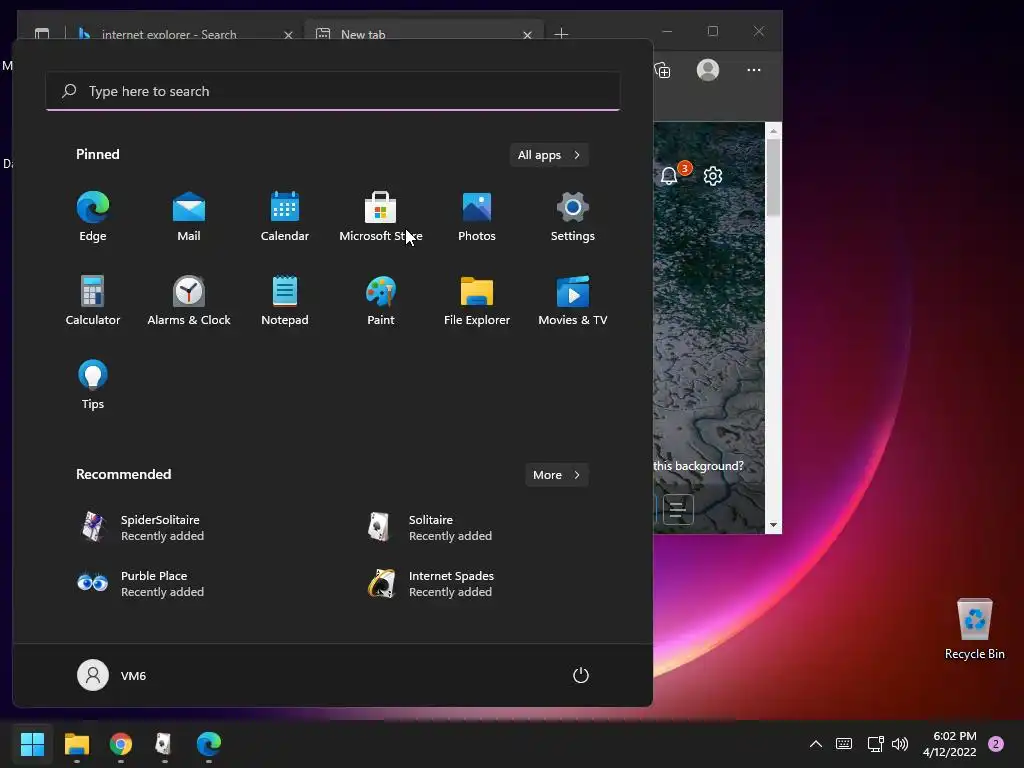Show hidden system tray icons
Image resolution: width=1024 pixels, height=768 pixels.
coord(816,743)
